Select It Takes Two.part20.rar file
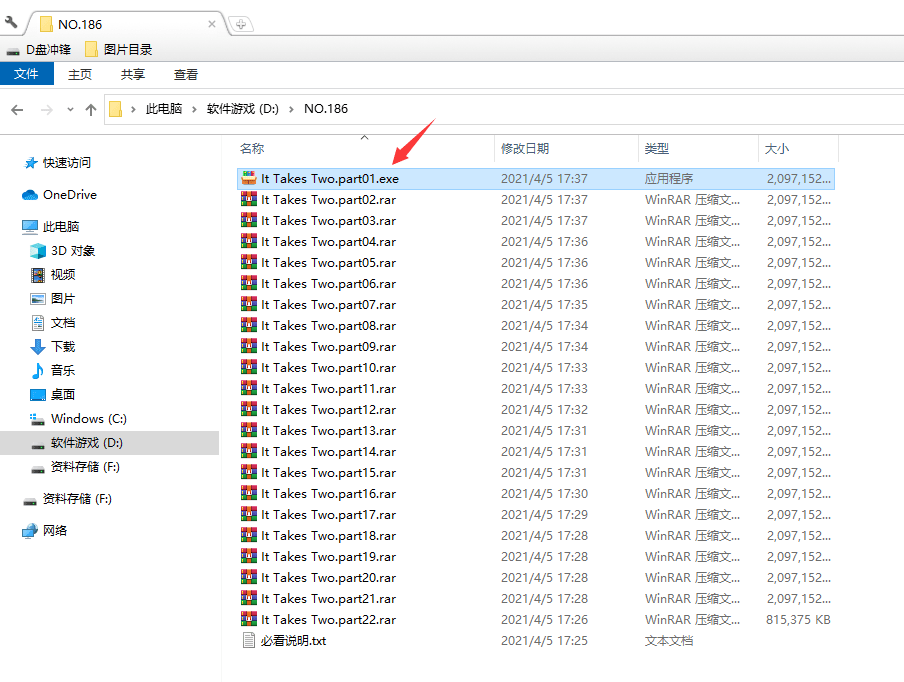 pyautogui.click(x=536, y=578)
